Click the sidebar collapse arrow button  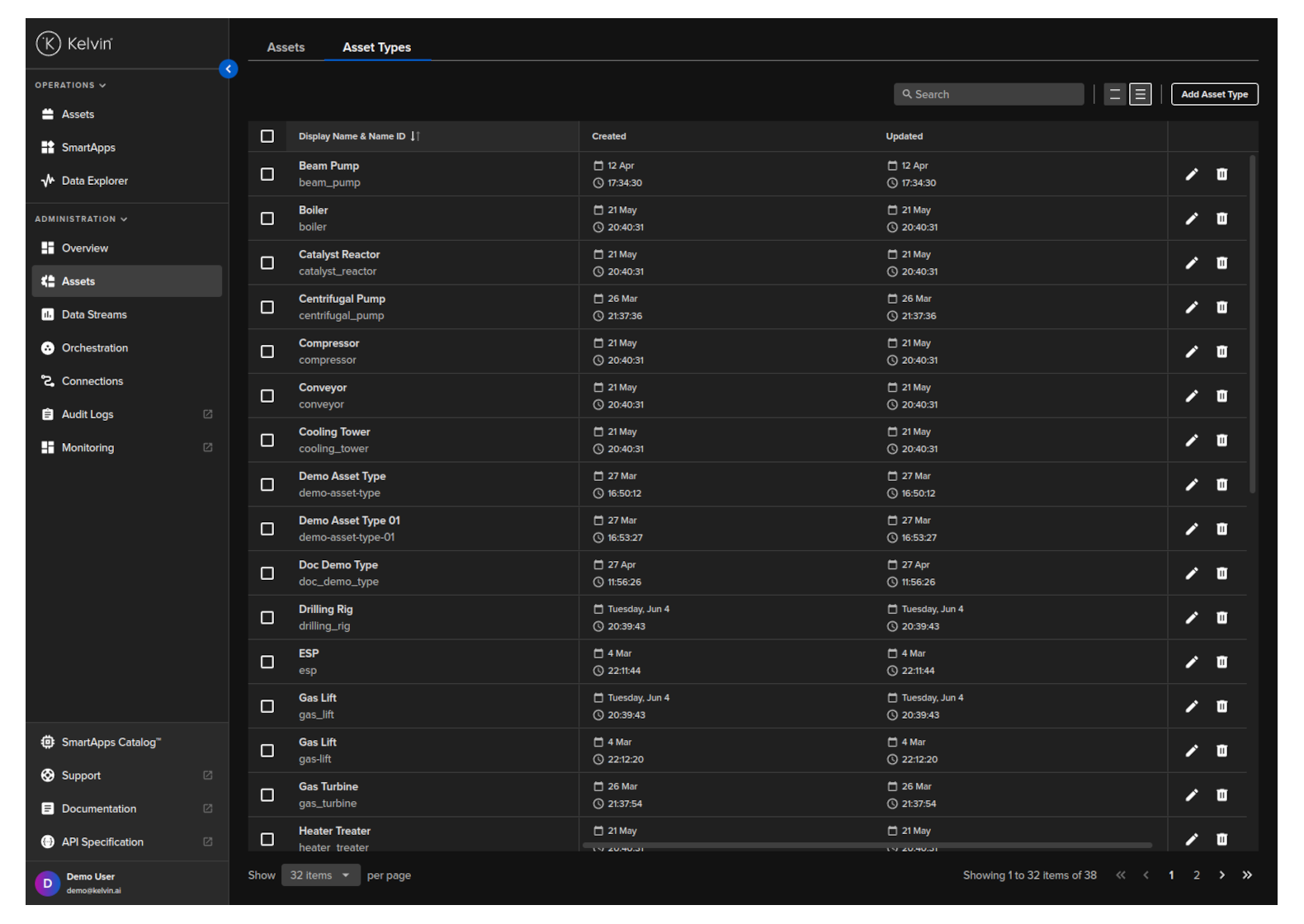(229, 69)
